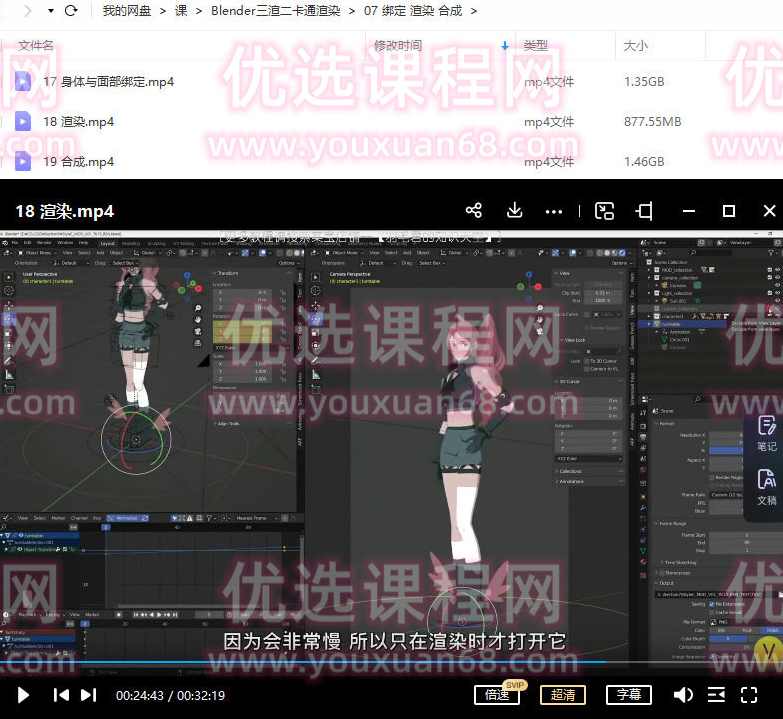This screenshot has width=783, height=719.
Task: Select file 19 合成.mp4
Action: 78,161
